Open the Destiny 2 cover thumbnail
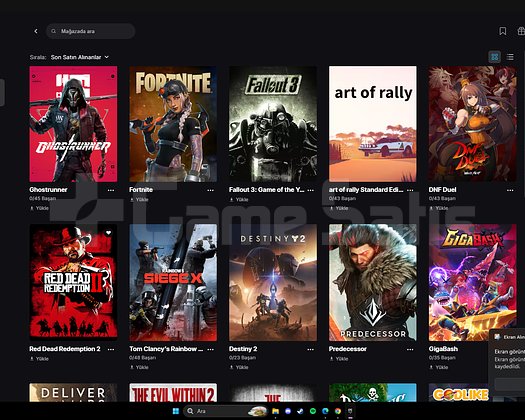This screenshot has height=420, width=525. click(x=273, y=282)
